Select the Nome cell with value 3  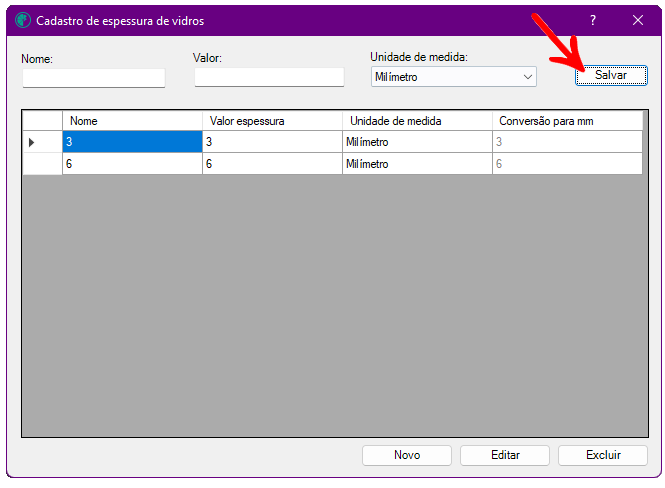click(132, 142)
